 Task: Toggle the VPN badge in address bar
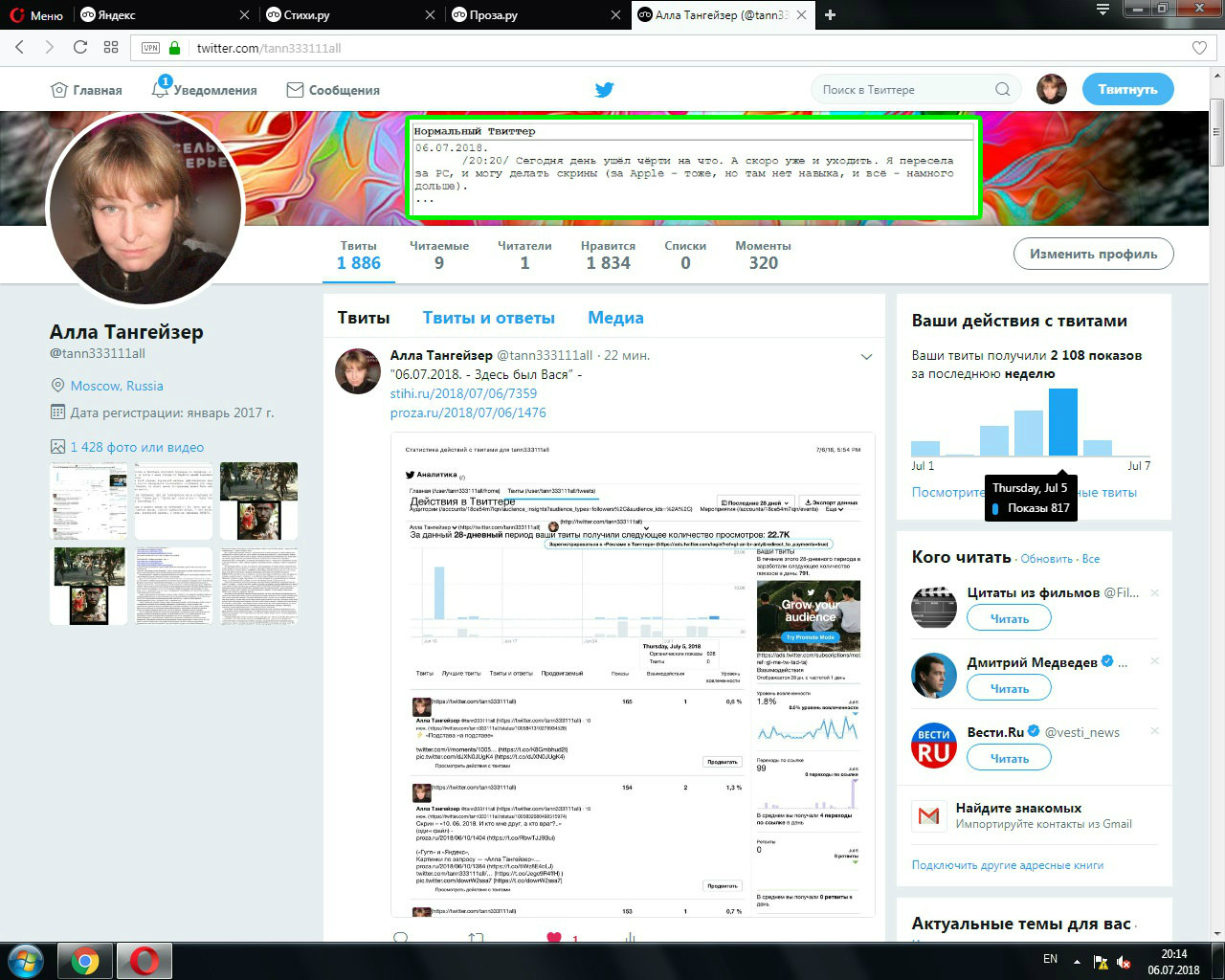pyautogui.click(x=150, y=48)
